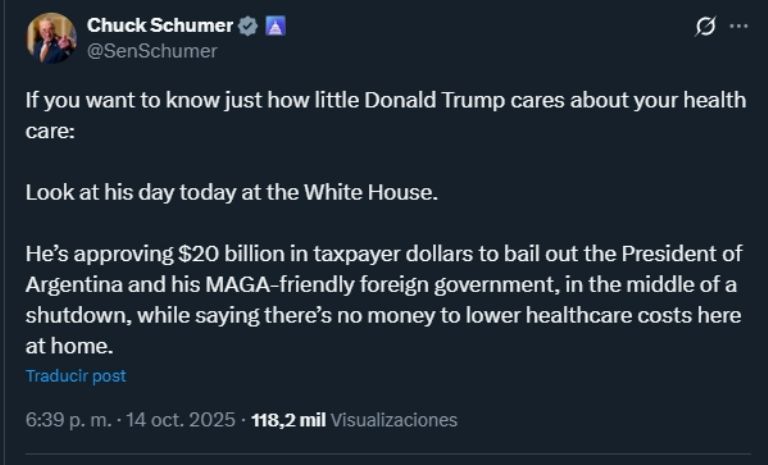Screen dimensions: 768x465
Task: Open the @SenSchumer handle link
Action: click(152, 51)
